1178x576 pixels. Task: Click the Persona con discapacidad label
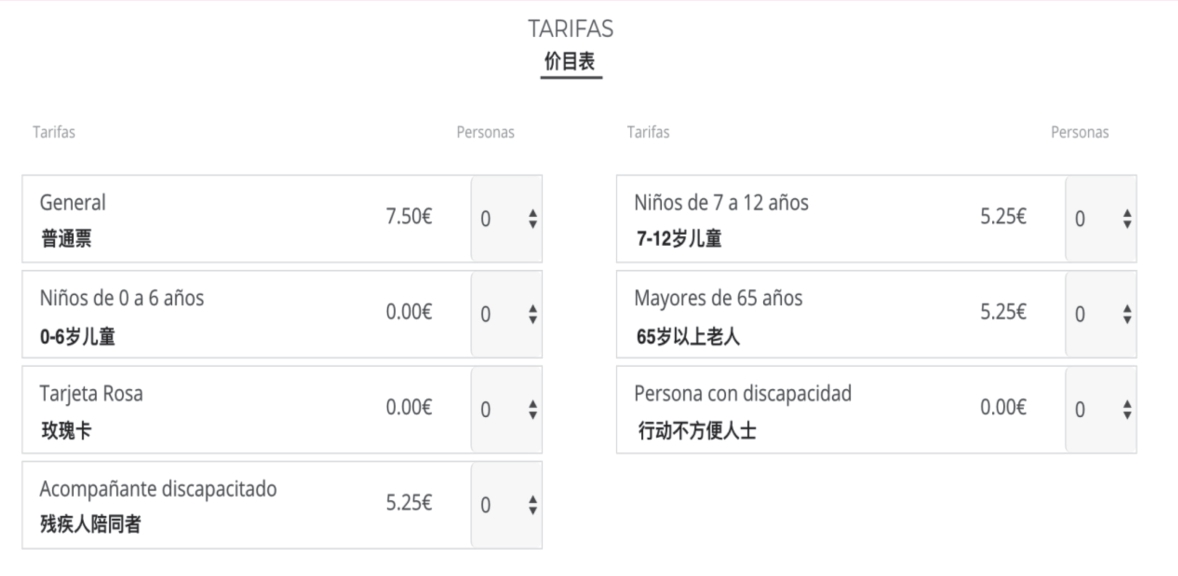tap(743, 394)
